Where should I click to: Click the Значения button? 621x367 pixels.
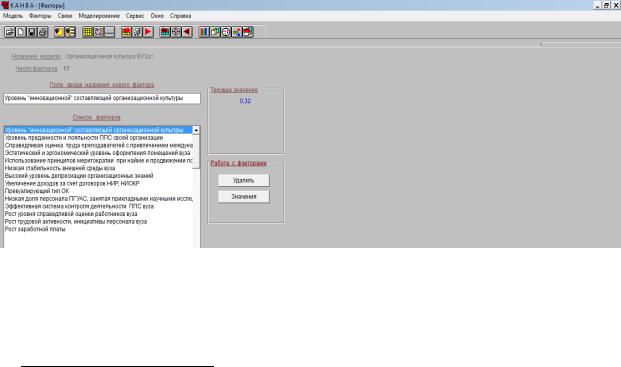[244, 197]
